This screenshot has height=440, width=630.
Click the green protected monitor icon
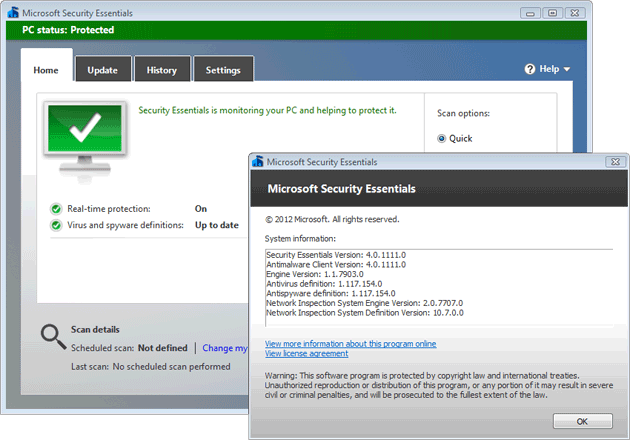pyautogui.click(x=85, y=133)
